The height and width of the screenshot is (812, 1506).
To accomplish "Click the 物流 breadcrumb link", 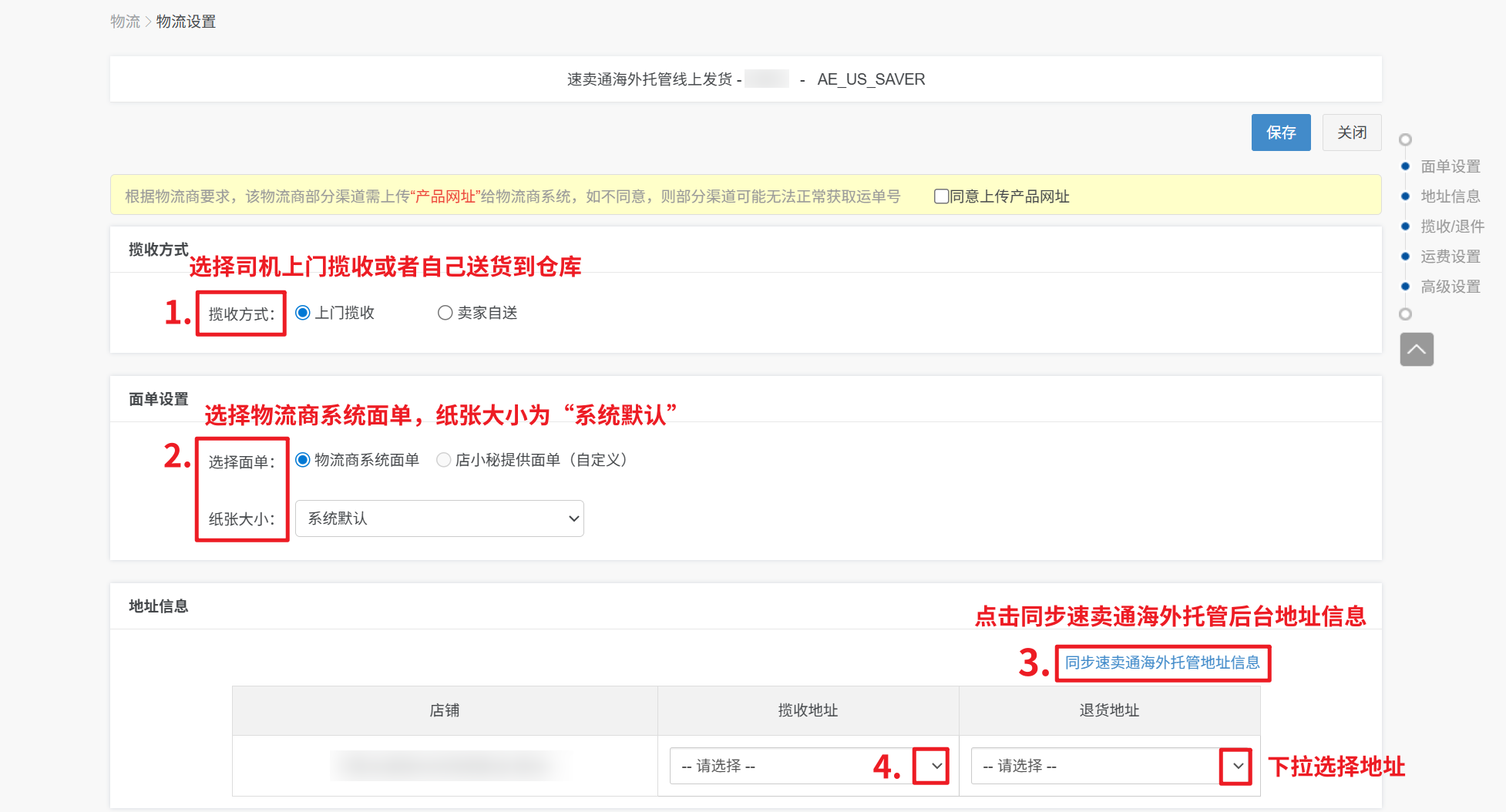I will [x=125, y=22].
